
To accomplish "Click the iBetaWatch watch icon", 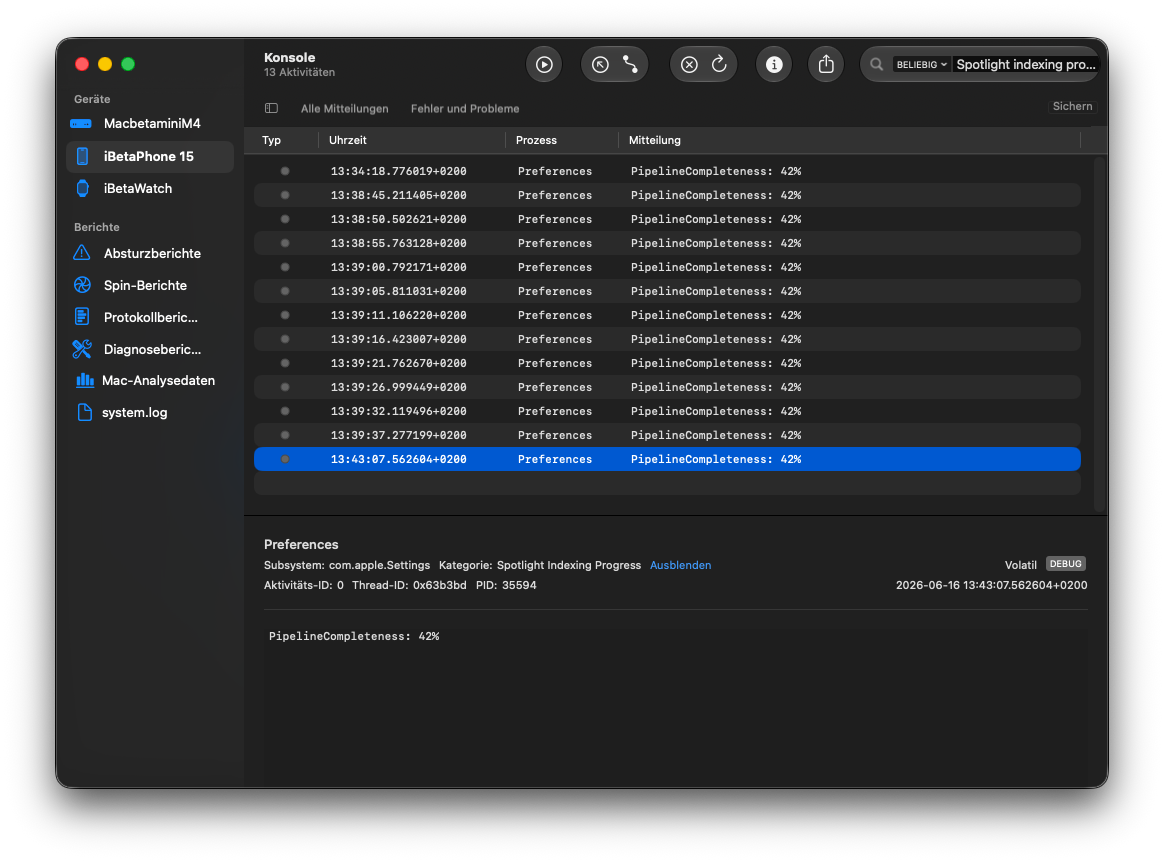I will pos(82,189).
